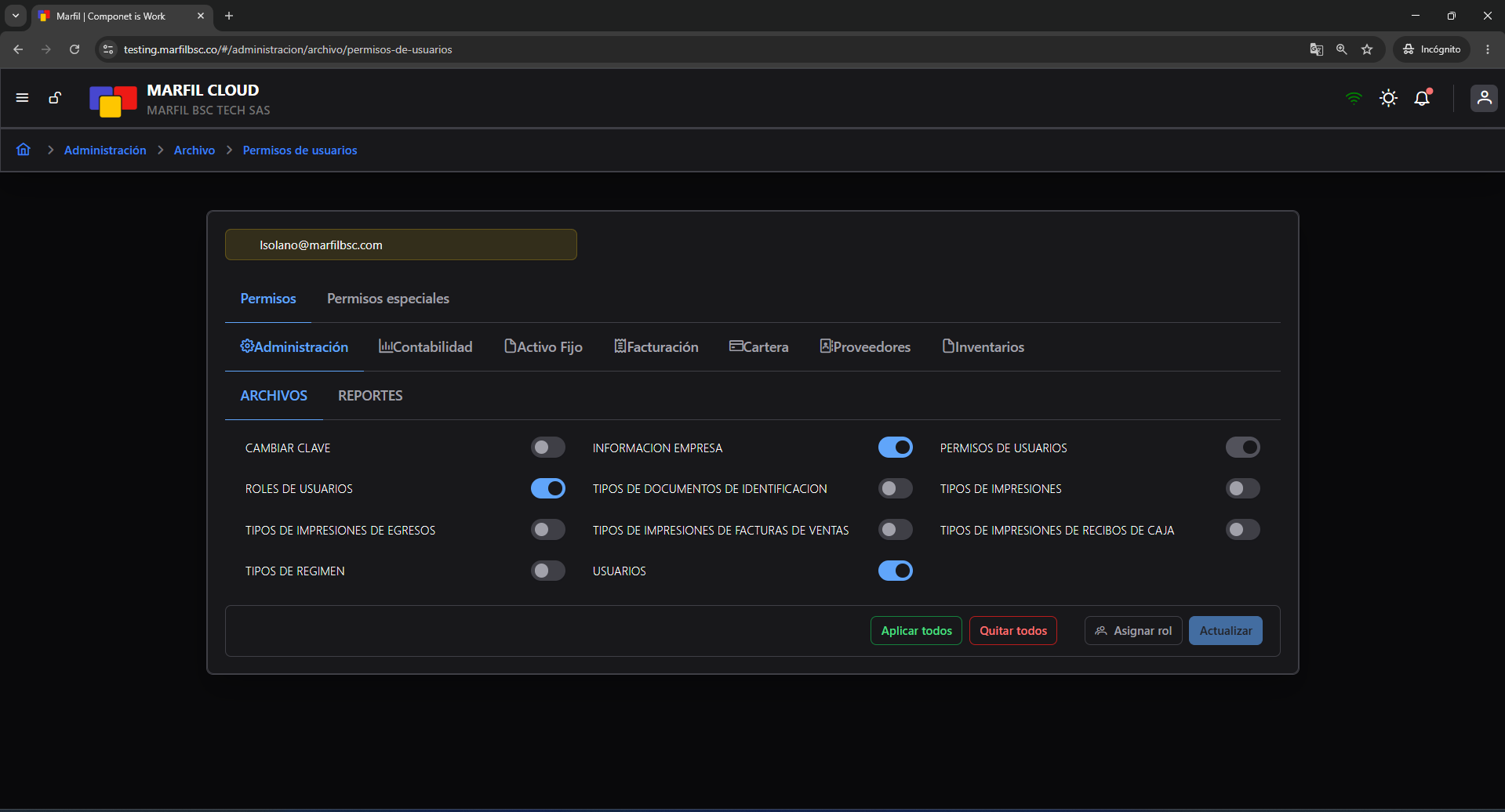Check the green wifi connection status icon
Viewport: 1505px width, 812px height.
[1354, 98]
